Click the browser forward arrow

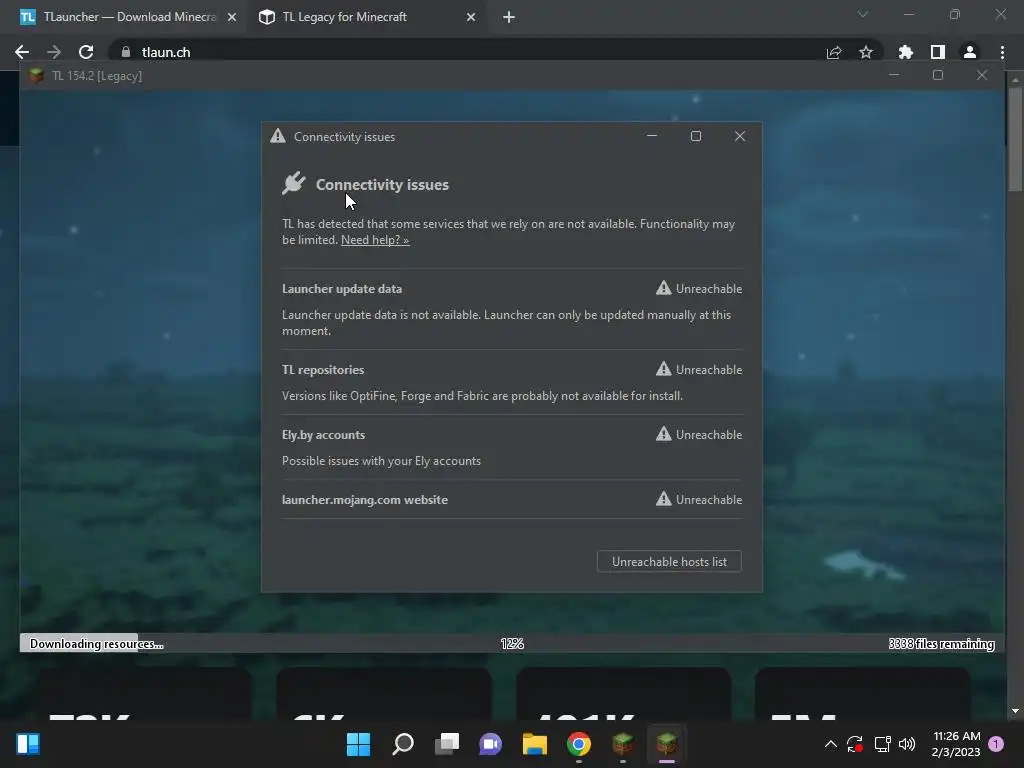(54, 52)
